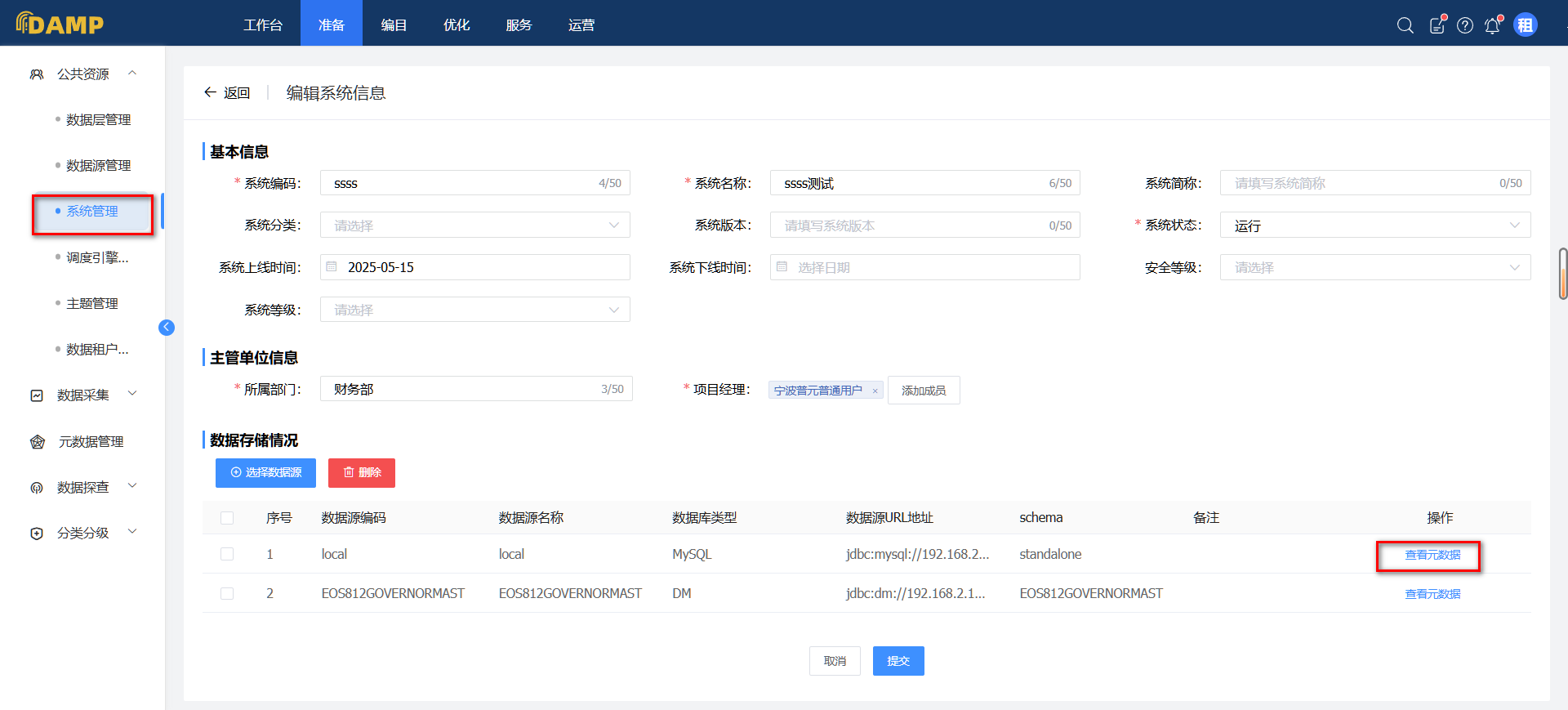
Task: Click the user avatar icon
Action: [x=1525, y=25]
